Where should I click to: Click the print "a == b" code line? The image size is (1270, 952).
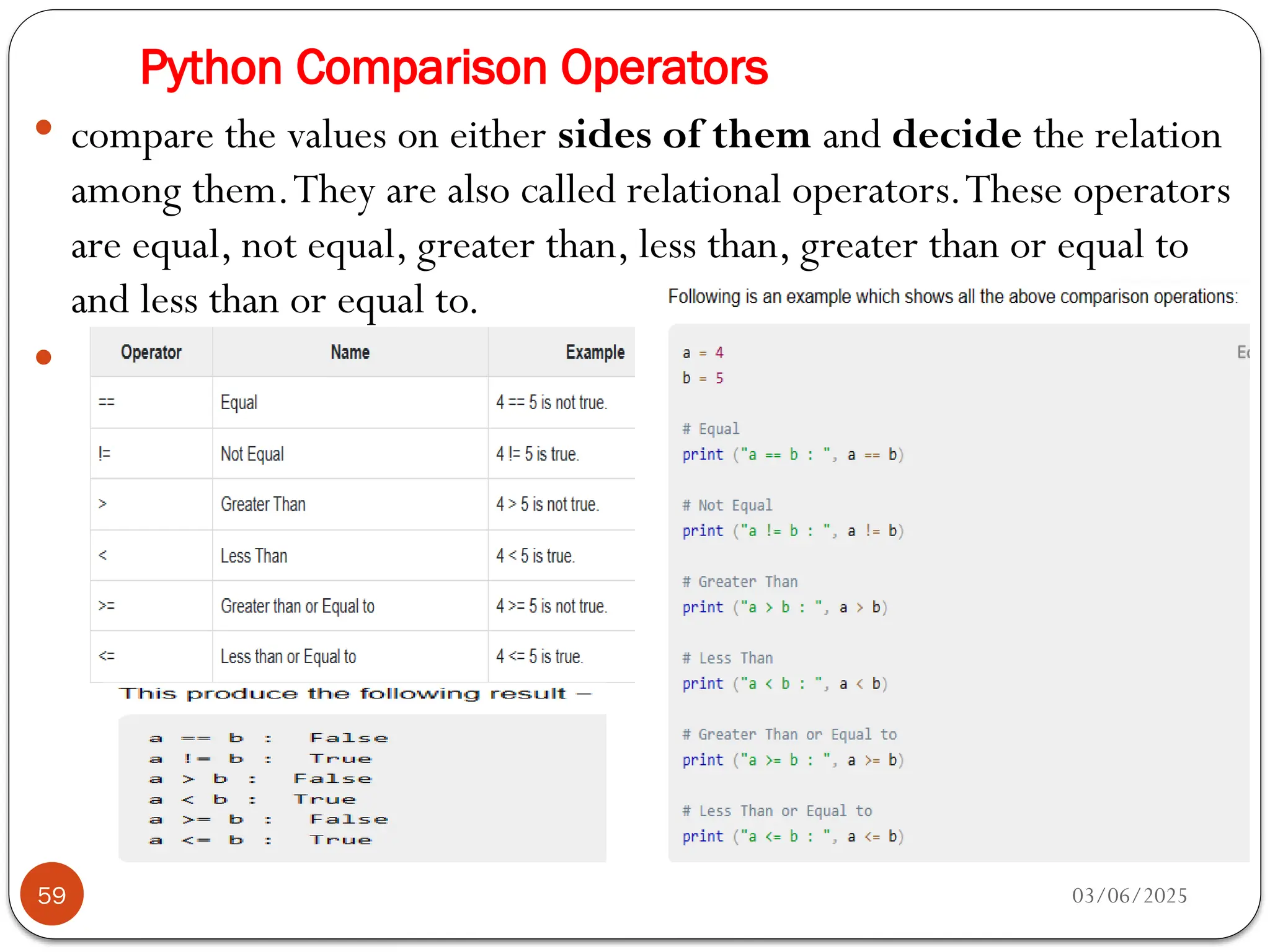(793, 455)
